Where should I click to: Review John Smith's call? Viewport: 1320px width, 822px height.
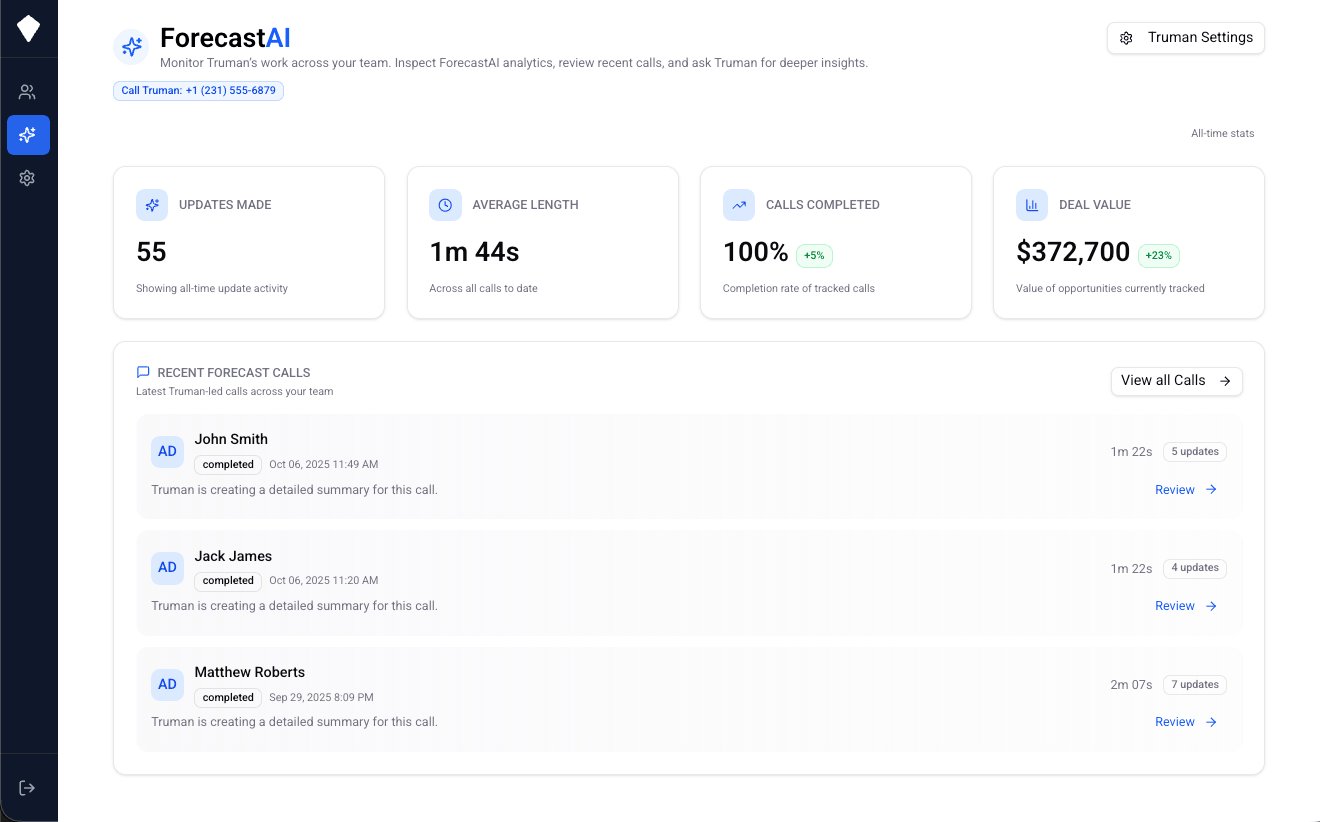click(1185, 489)
